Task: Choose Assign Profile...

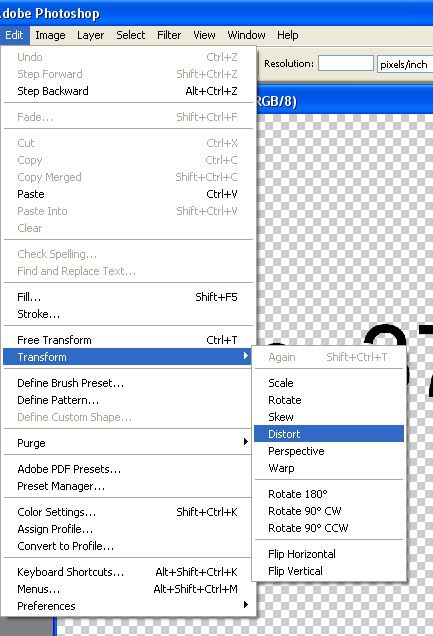Action: [x=129, y=529]
